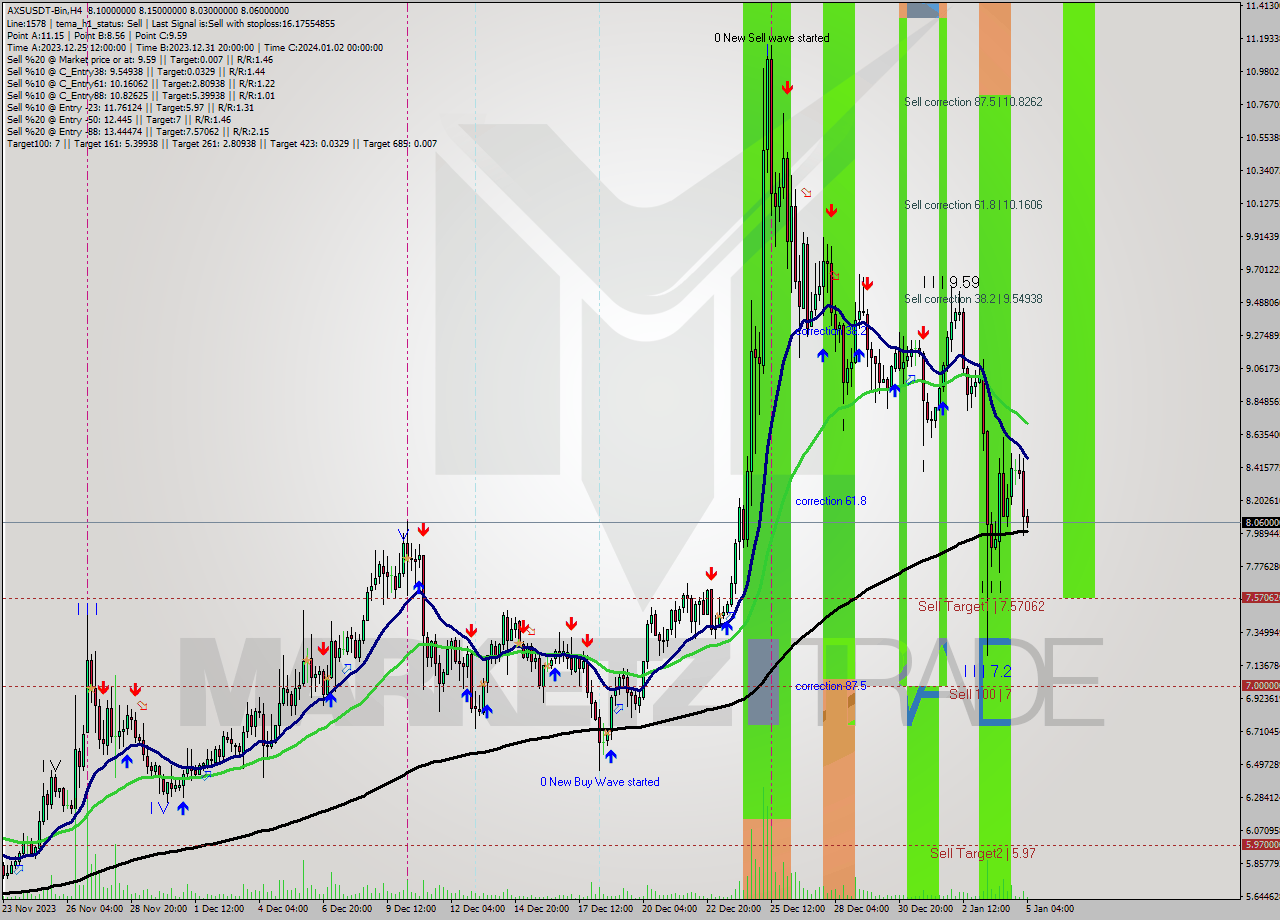
Task: Click the 'Sell %20 @ Entry -88: 13.44474' line
Action: [137, 131]
